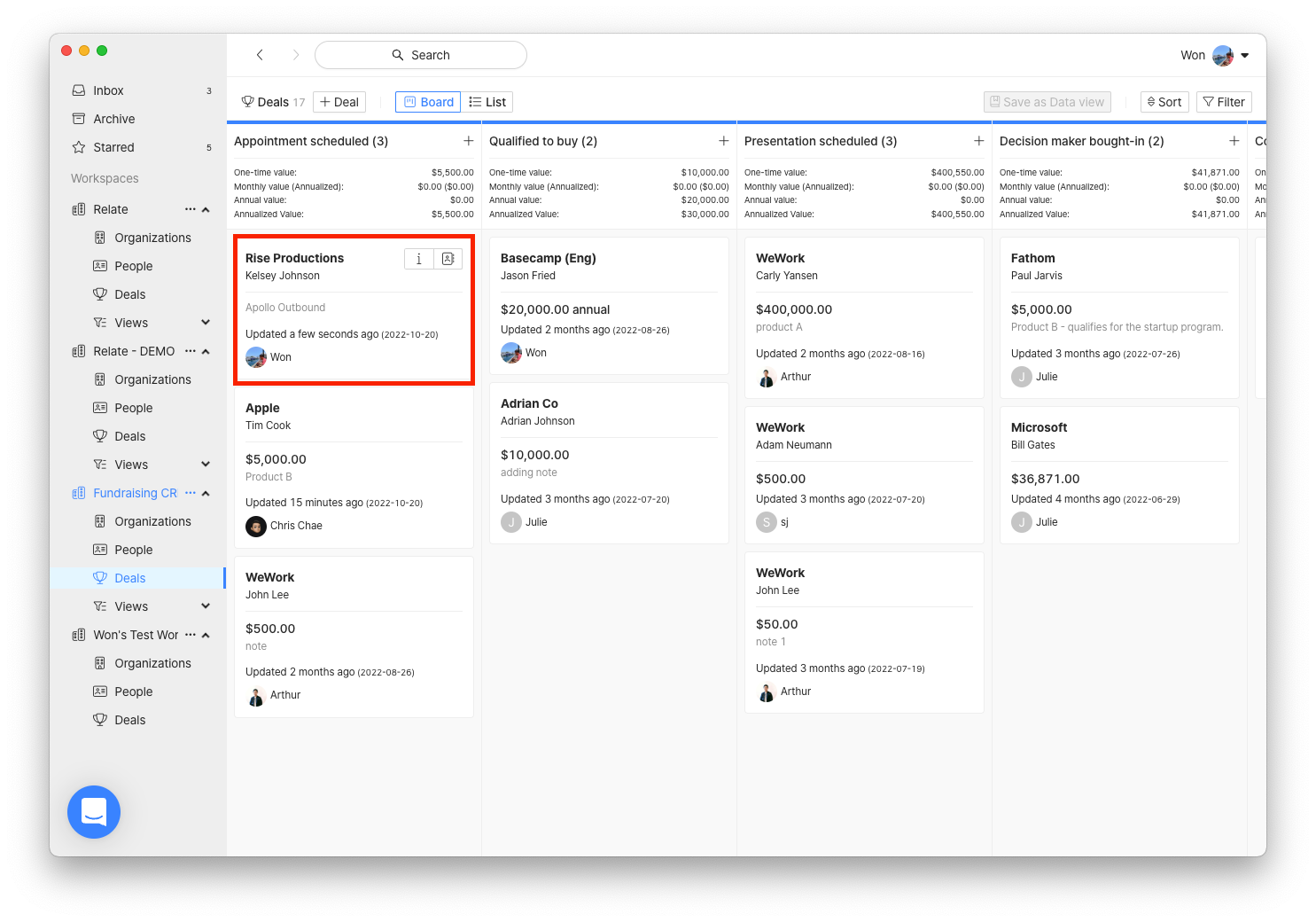Image resolution: width=1316 pixels, height=922 pixels.
Task: Click Chris Chae avatar on Apple card
Action: [x=256, y=526]
